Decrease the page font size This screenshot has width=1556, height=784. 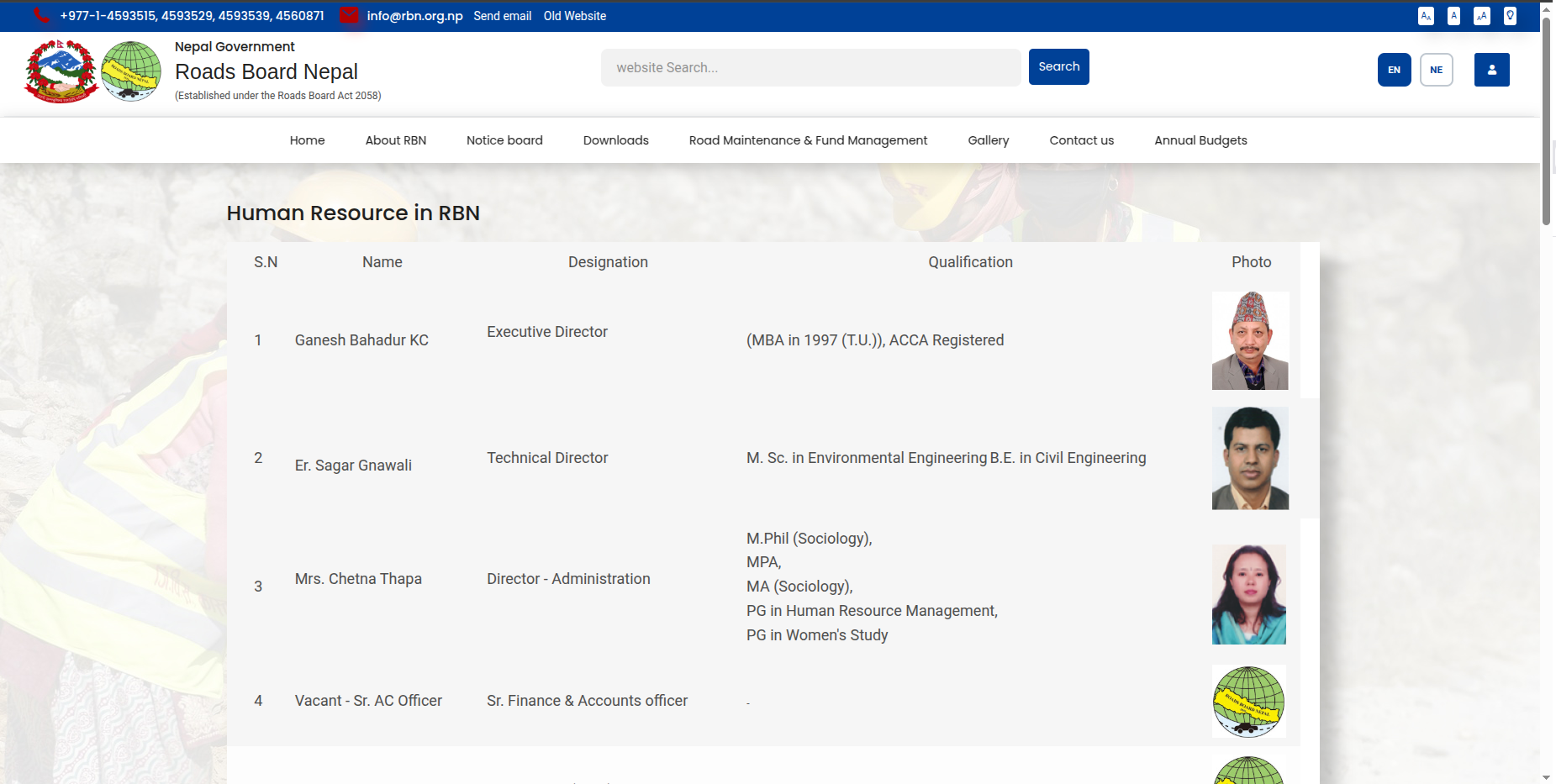tap(1426, 16)
